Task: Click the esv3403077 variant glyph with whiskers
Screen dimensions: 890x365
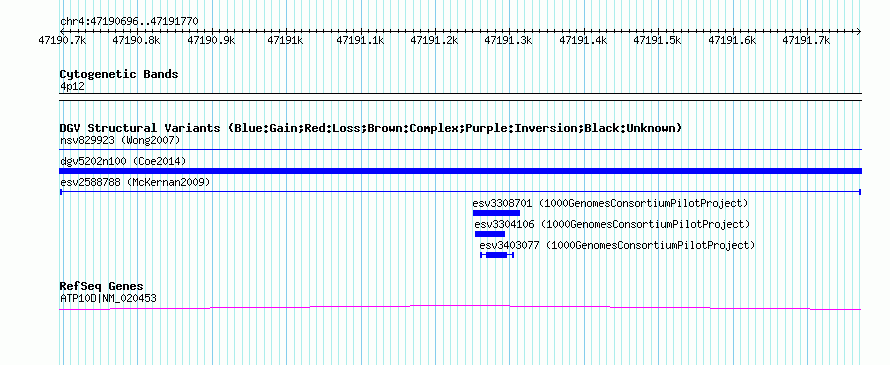Action: [x=497, y=255]
